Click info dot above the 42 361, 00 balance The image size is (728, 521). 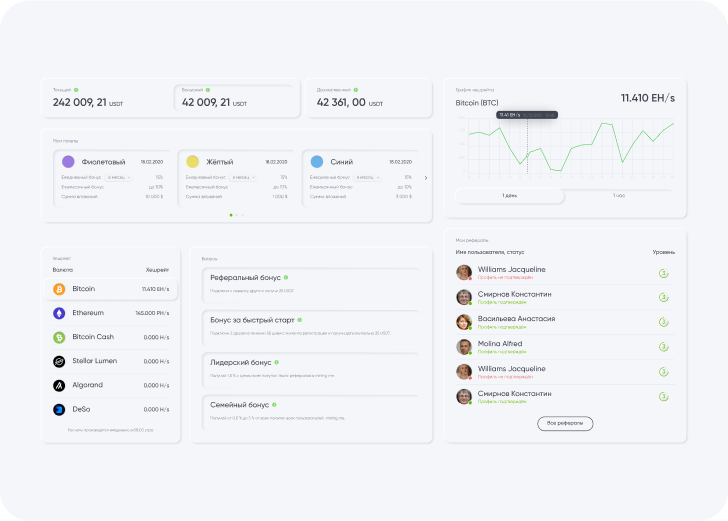[x=356, y=90]
